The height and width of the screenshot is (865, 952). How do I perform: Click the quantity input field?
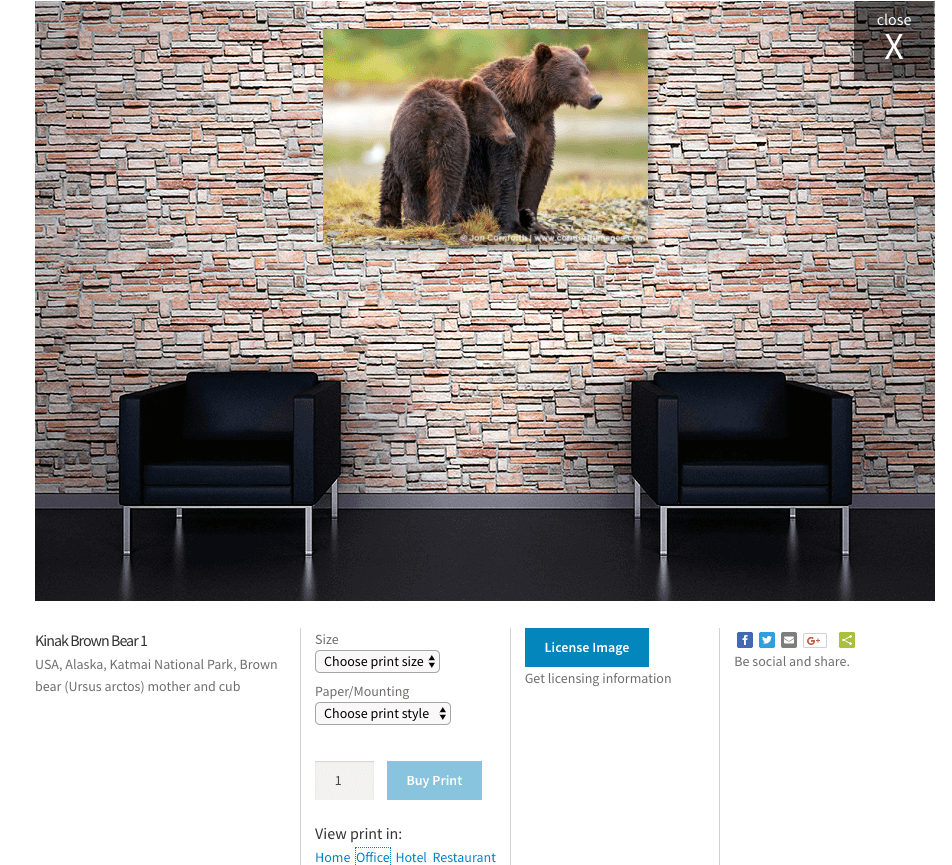coord(344,781)
